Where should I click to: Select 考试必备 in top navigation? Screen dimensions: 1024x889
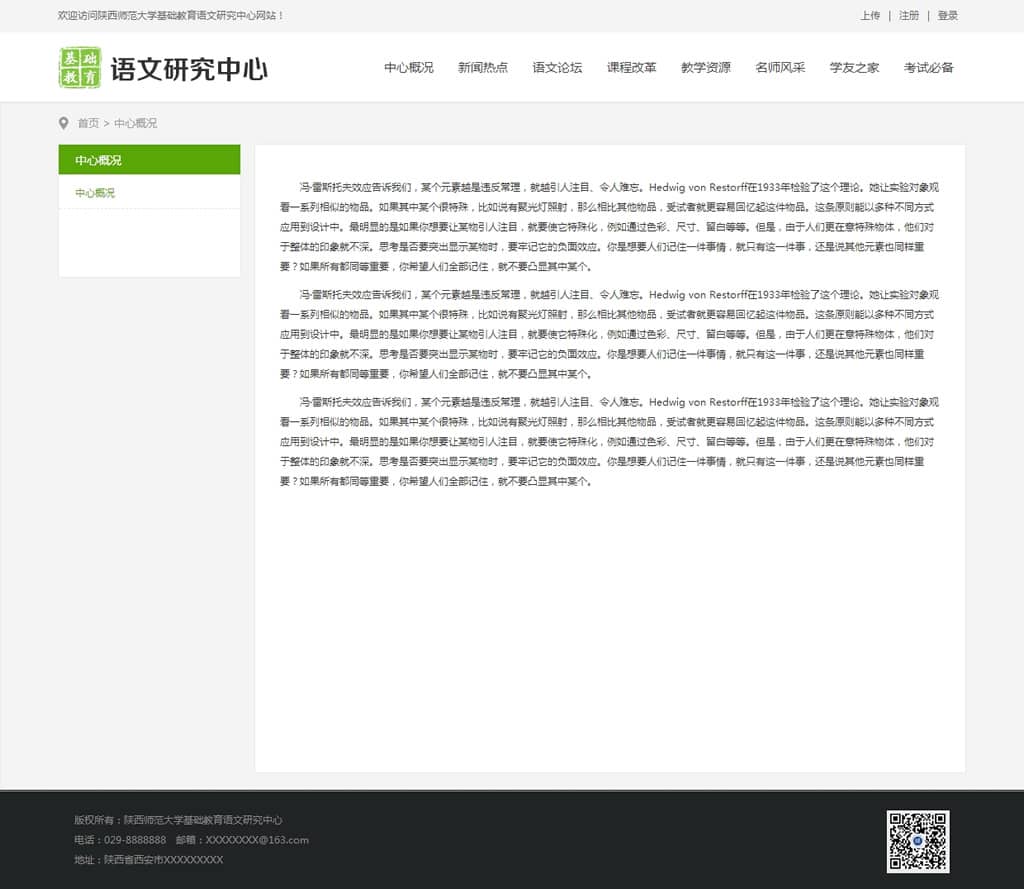929,68
